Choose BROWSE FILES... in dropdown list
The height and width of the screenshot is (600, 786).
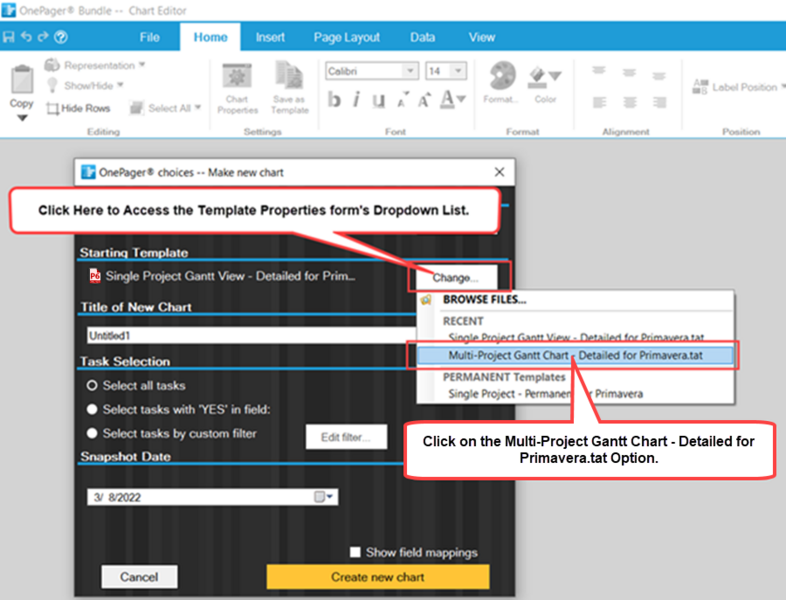coord(484,300)
